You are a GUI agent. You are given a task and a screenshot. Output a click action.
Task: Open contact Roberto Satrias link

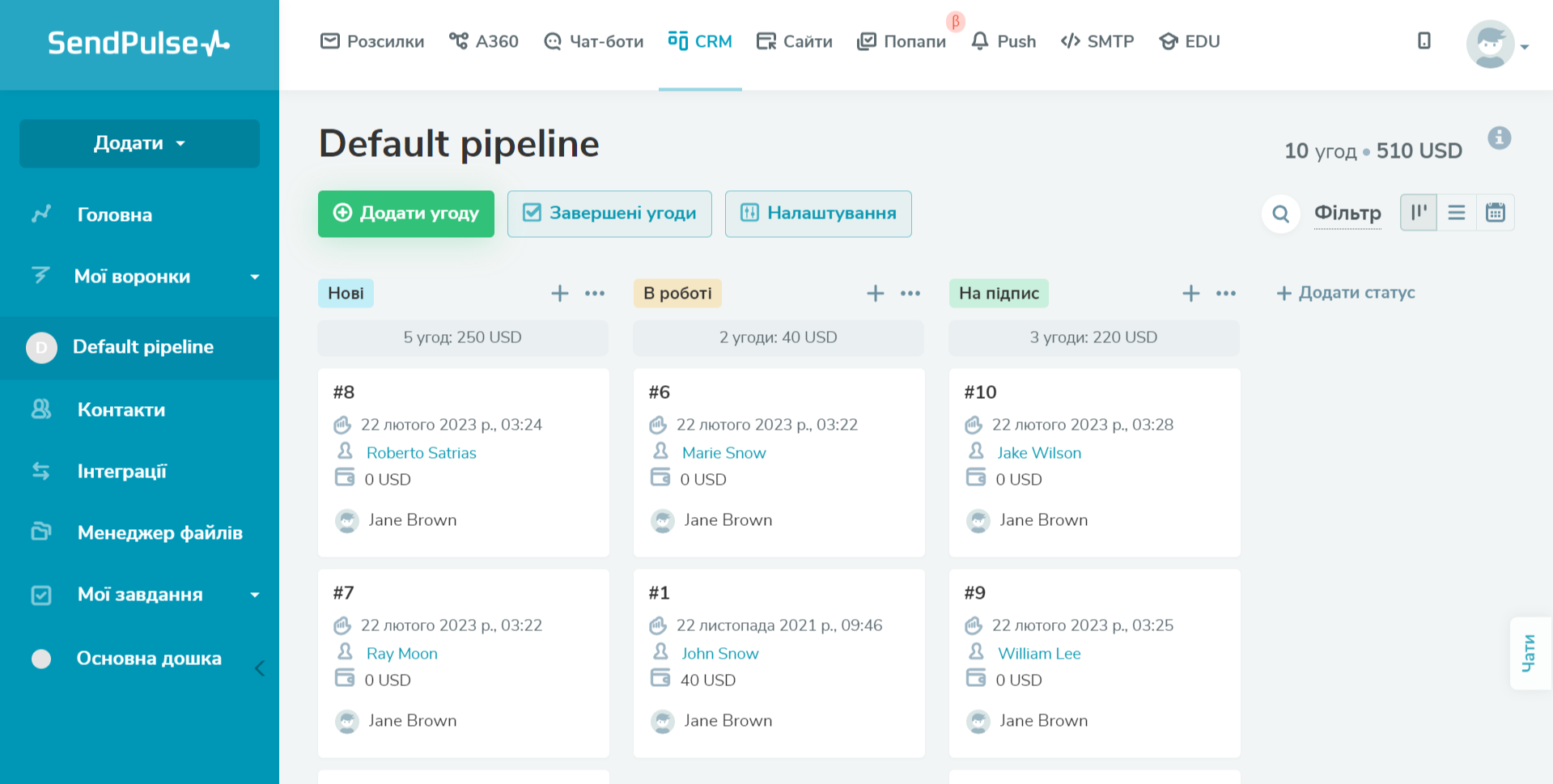421,453
